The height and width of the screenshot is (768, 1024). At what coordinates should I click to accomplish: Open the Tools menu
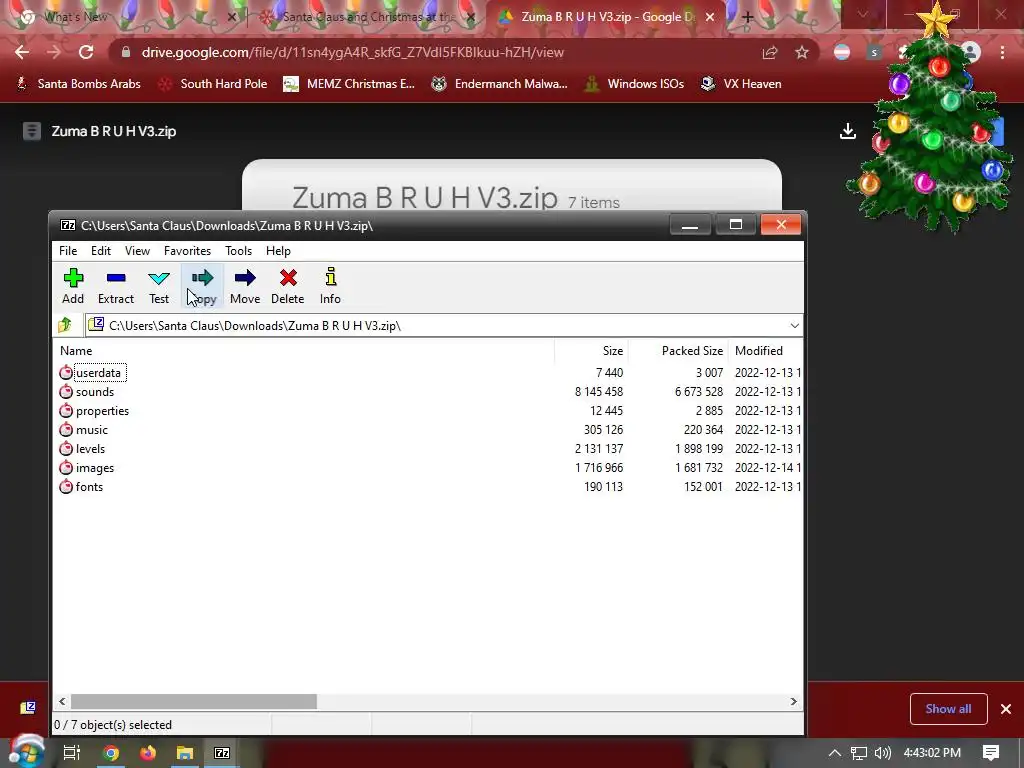point(238,251)
